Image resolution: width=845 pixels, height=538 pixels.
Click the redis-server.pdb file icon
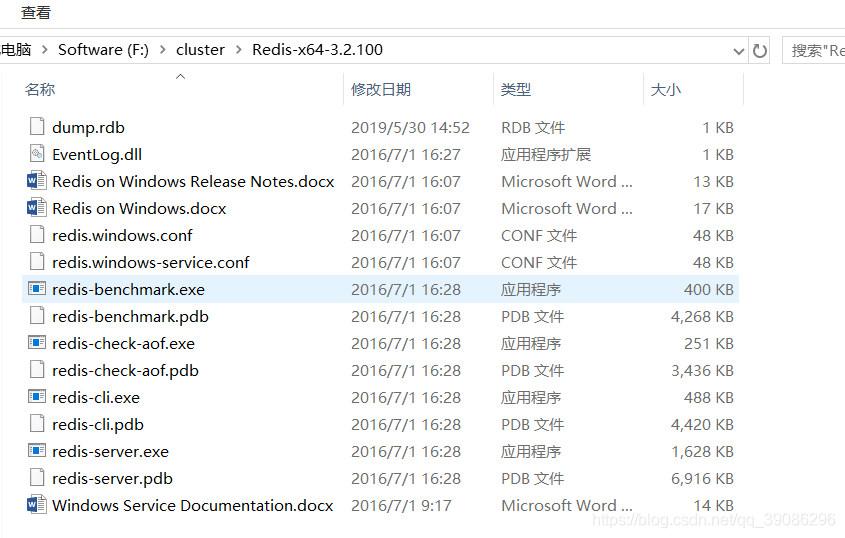(37, 477)
